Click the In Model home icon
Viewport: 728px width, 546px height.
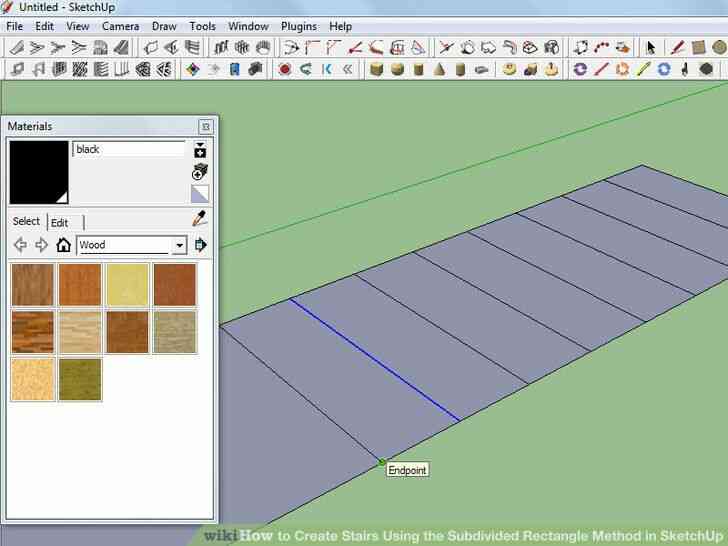63,245
